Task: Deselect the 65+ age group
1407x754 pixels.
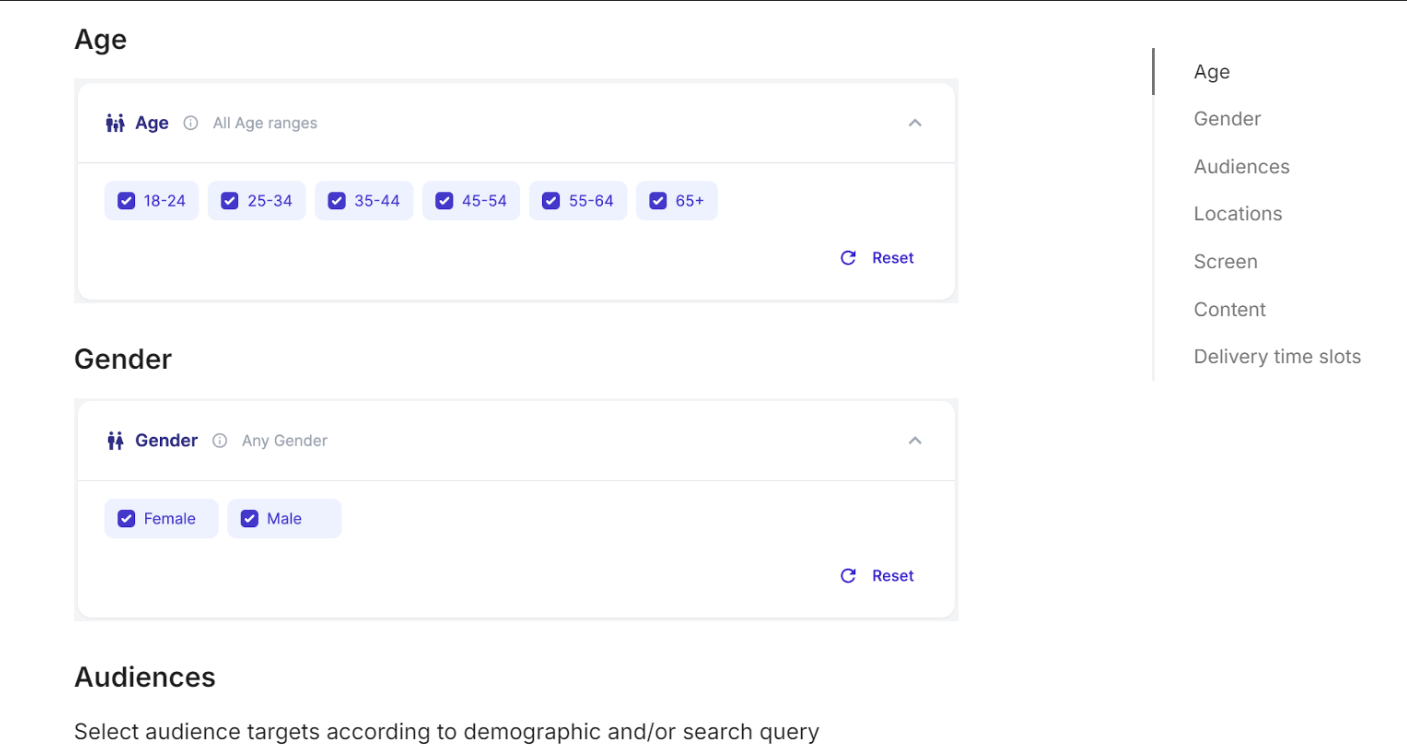Action: point(658,201)
